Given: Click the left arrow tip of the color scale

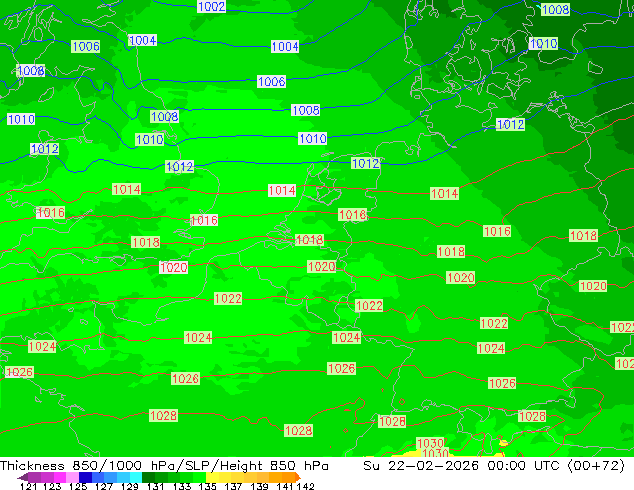Looking at the screenshot, I should point(22,477).
